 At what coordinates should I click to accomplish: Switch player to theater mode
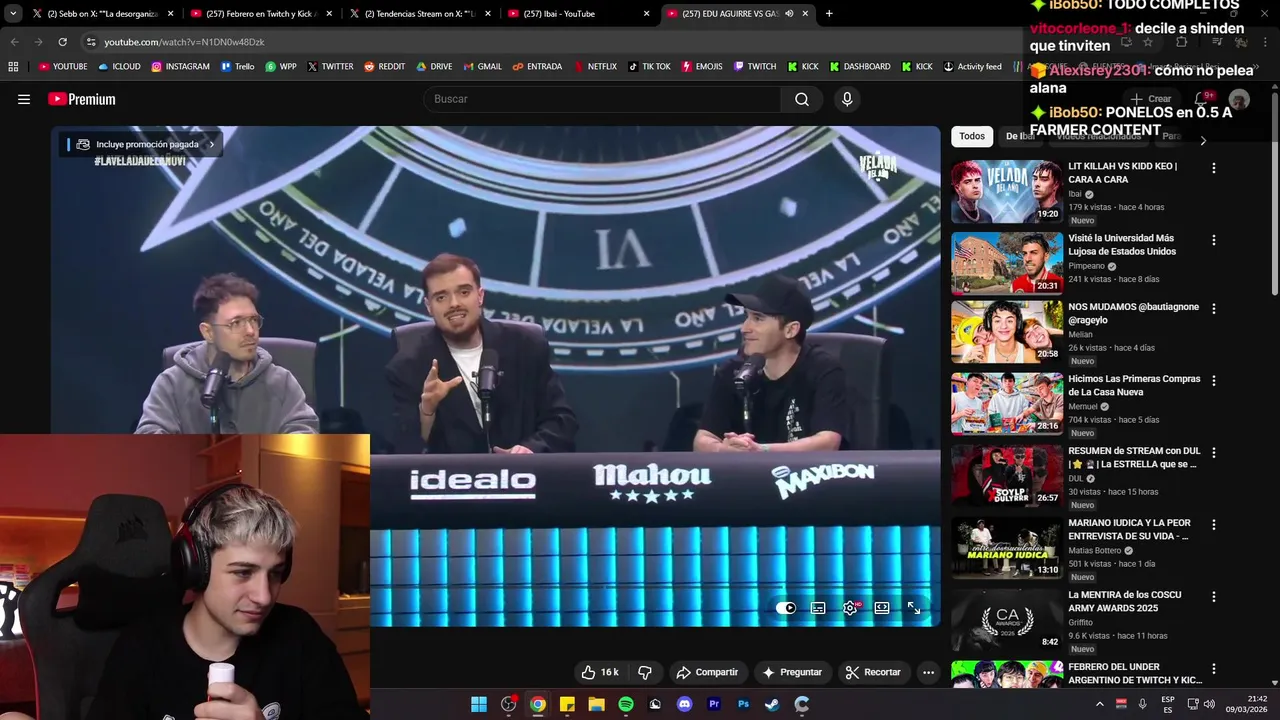pos(882,608)
